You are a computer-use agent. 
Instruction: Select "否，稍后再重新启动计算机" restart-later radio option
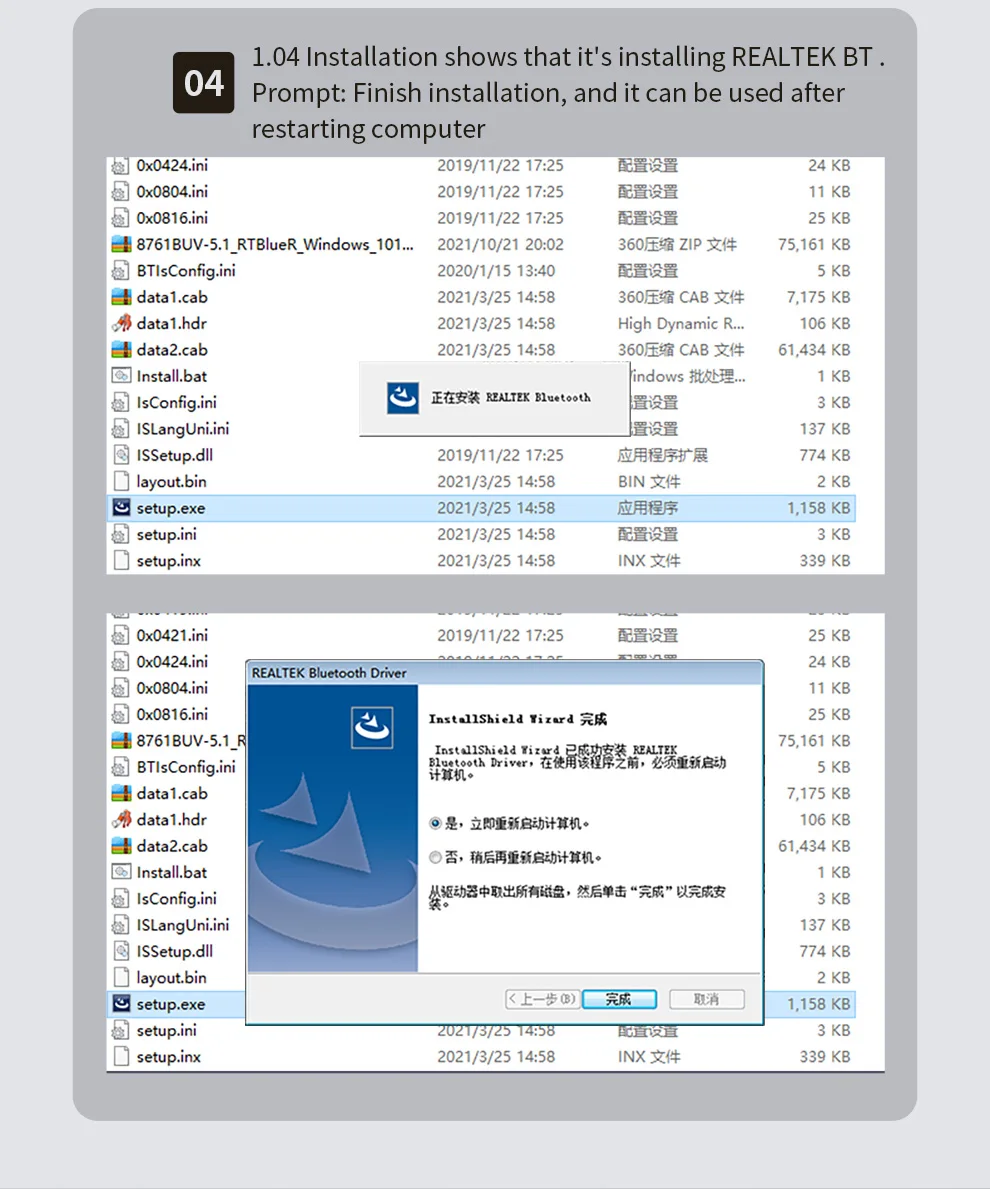(435, 857)
